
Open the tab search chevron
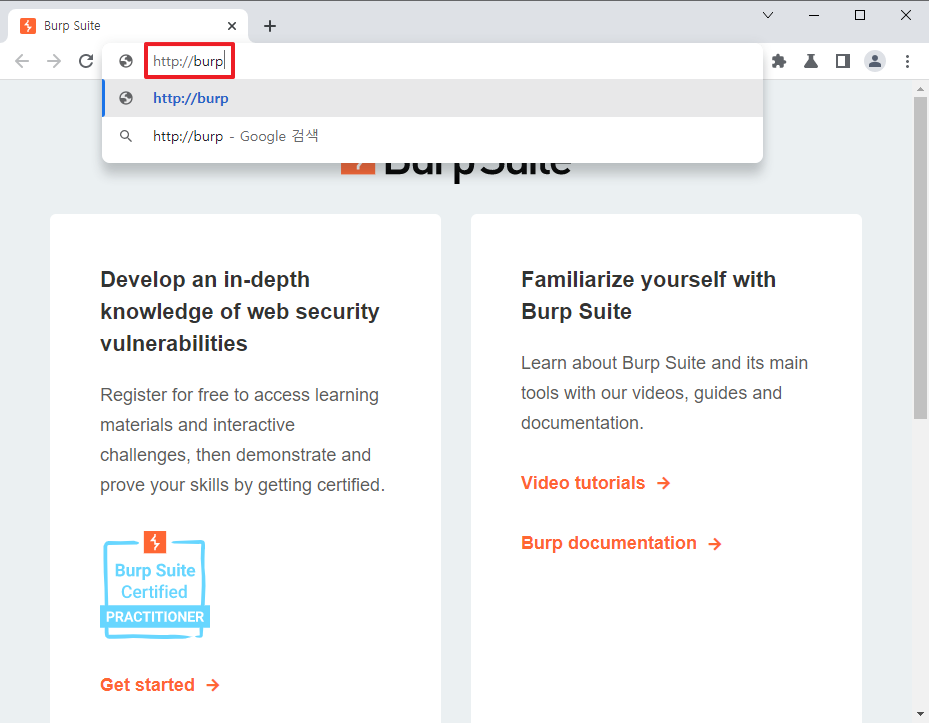[x=768, y=15]
